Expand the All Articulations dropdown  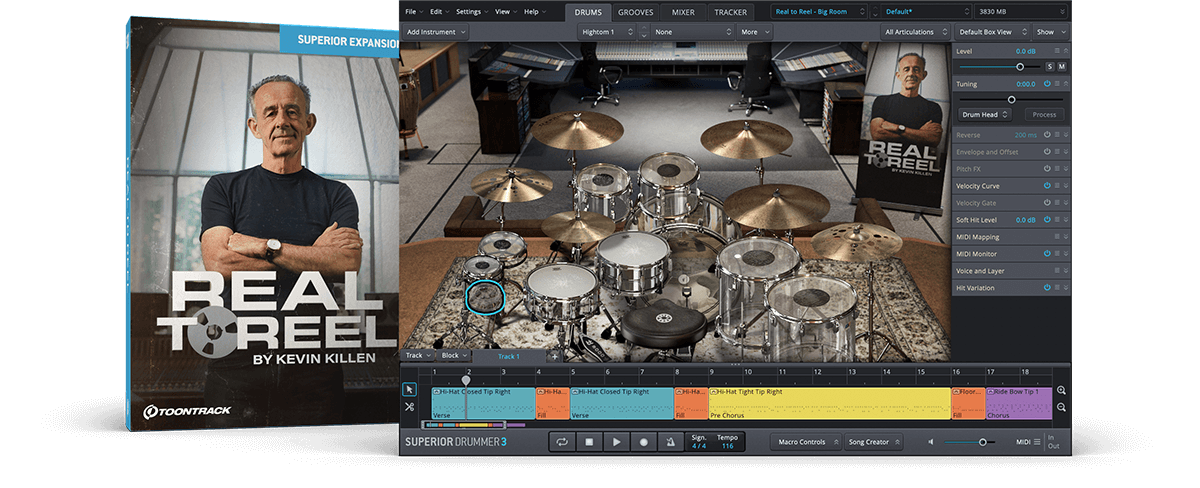pos(914,32)
